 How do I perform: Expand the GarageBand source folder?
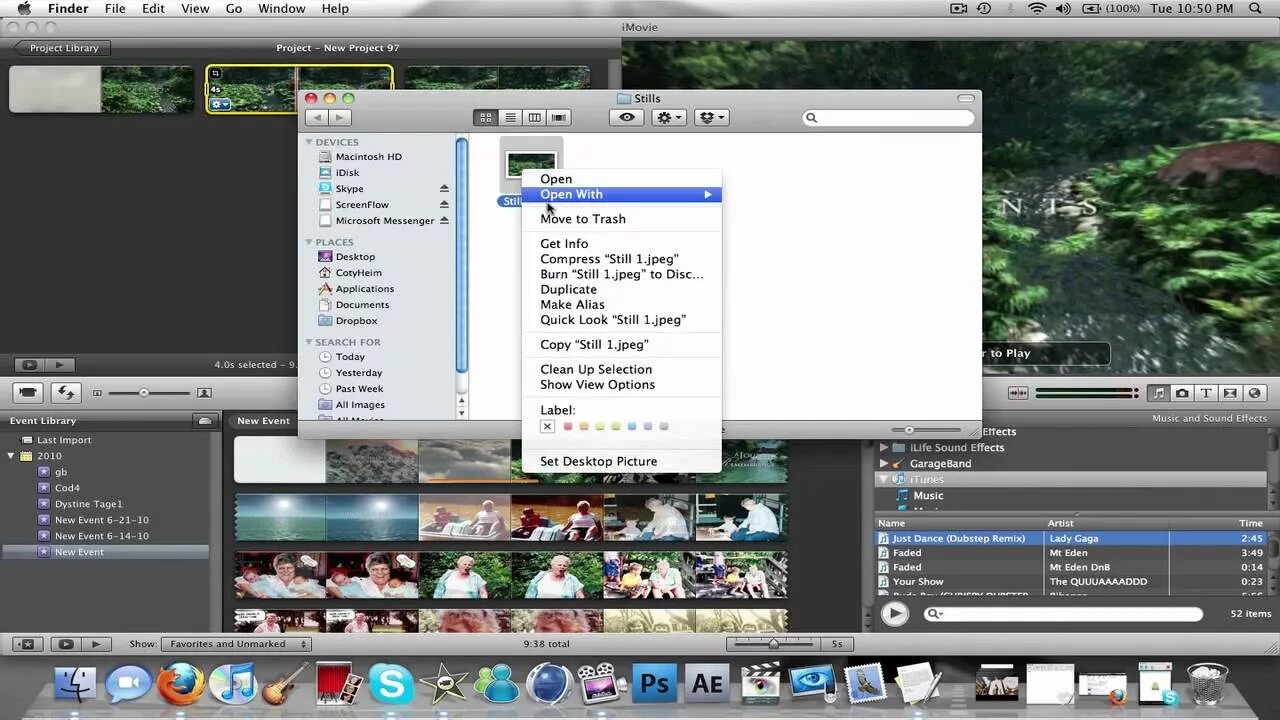pos(884,464)
